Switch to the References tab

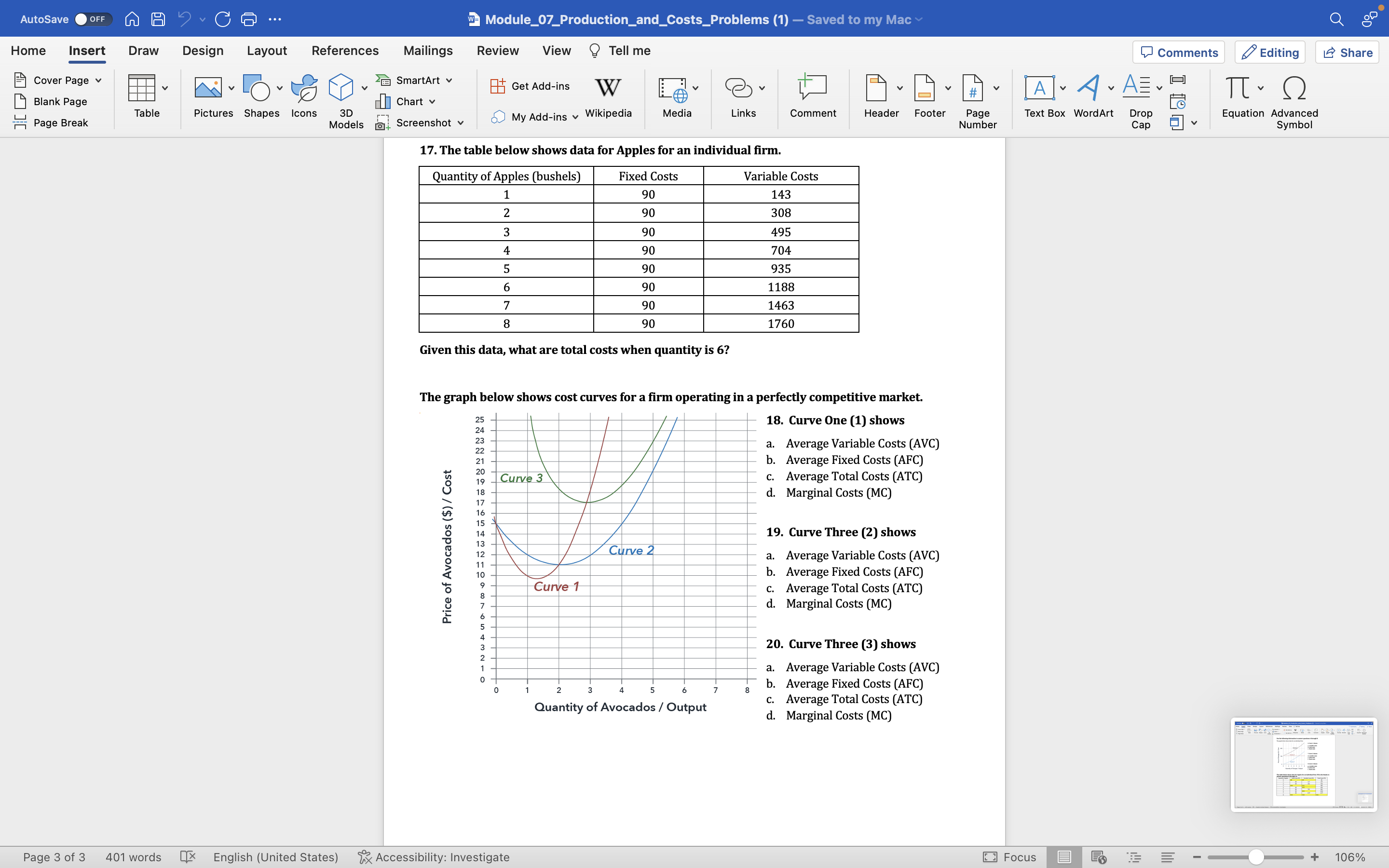tap(345, 51)
